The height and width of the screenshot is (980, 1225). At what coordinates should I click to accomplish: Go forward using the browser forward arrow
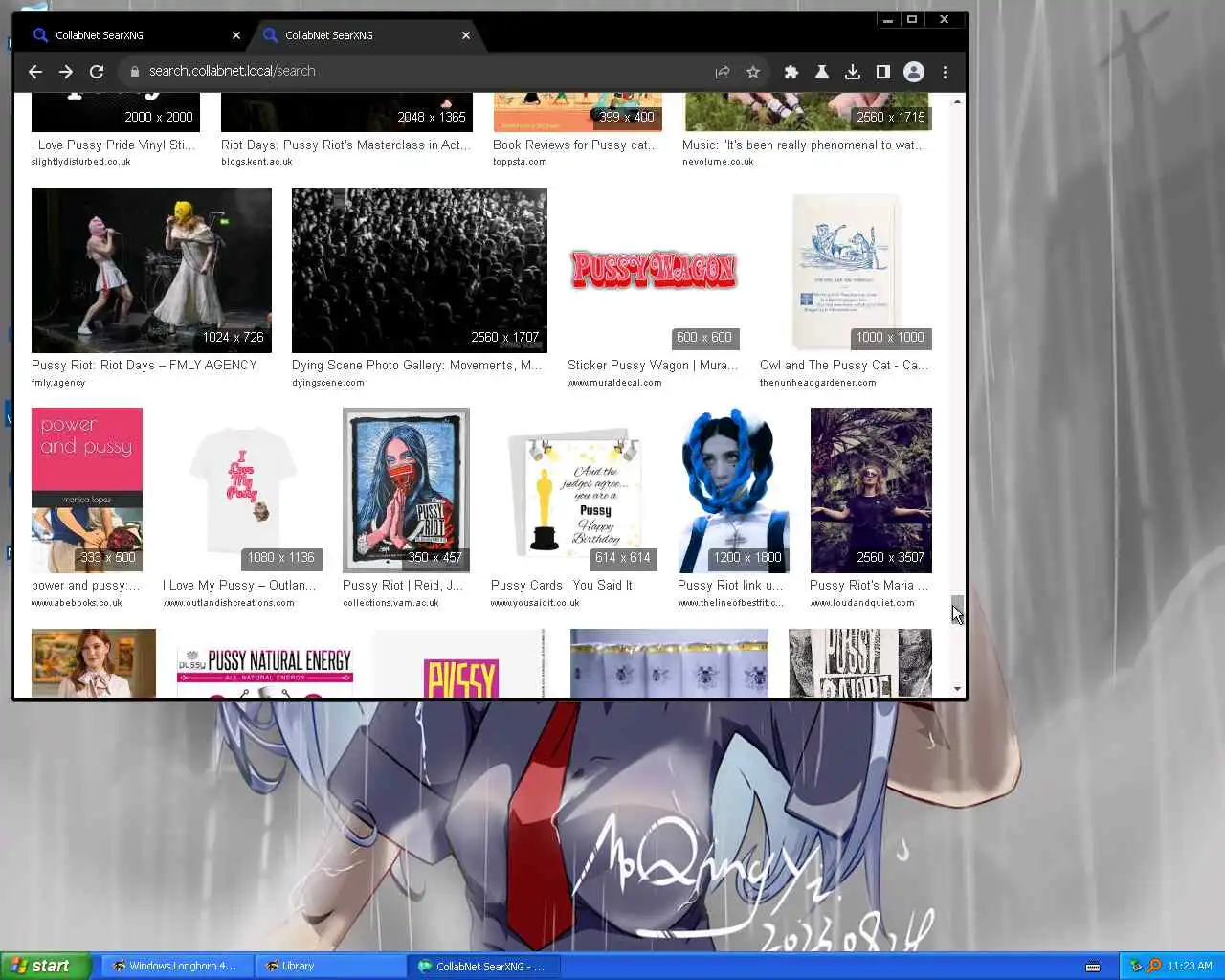(66, 72)
